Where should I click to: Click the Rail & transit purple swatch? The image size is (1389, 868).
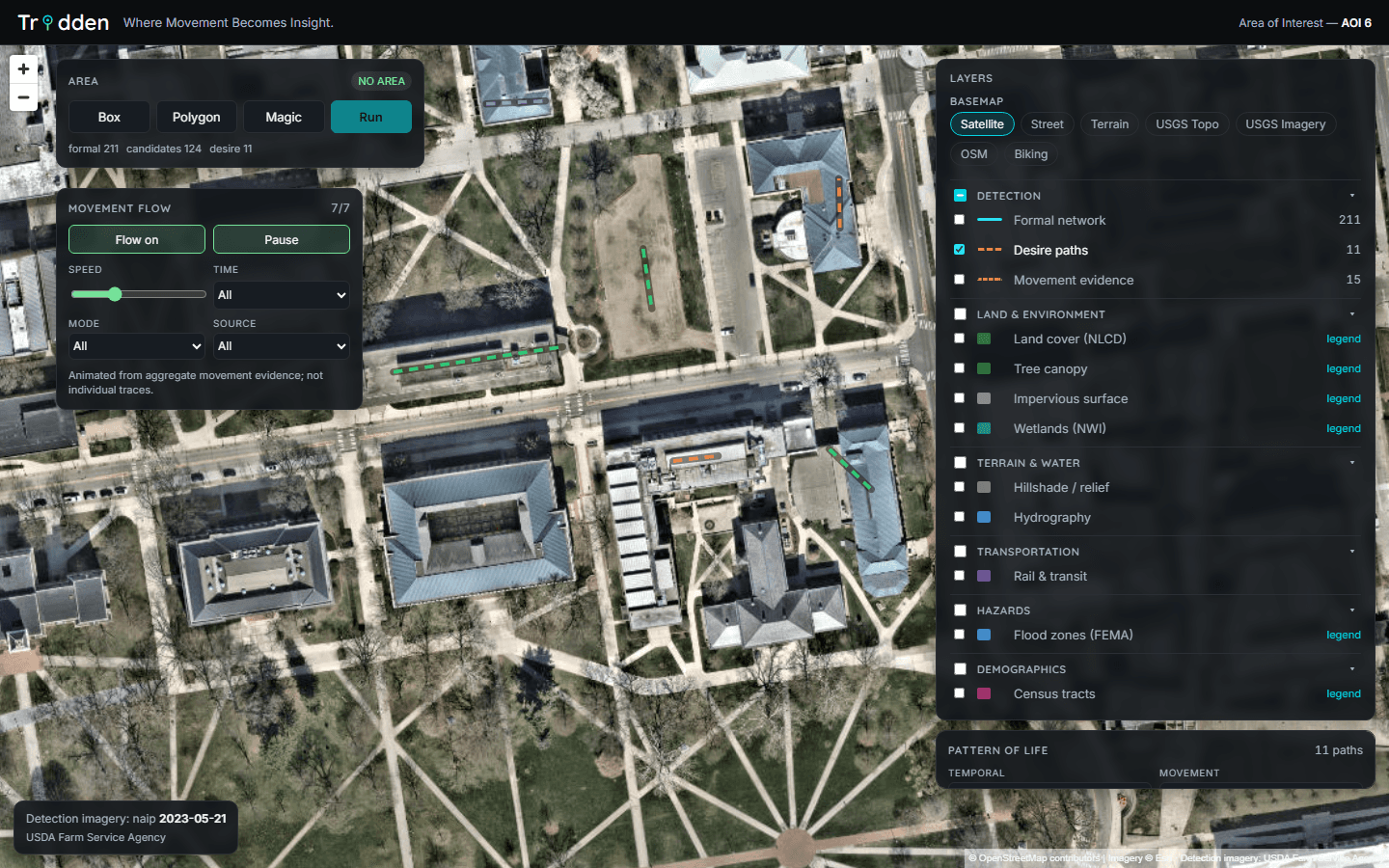[984, 576]
